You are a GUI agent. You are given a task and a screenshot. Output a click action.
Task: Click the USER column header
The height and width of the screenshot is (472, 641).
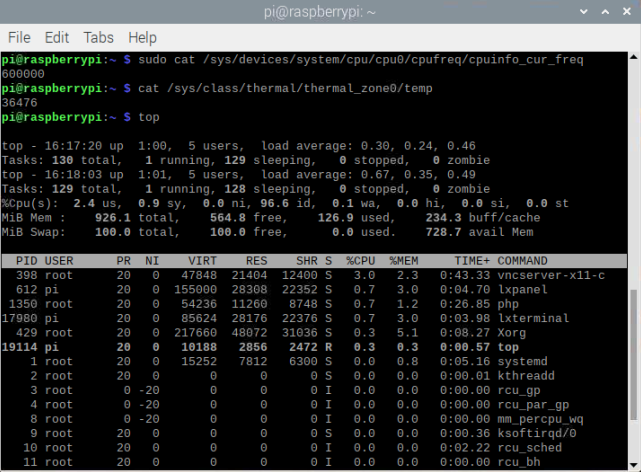pos(59,261)
